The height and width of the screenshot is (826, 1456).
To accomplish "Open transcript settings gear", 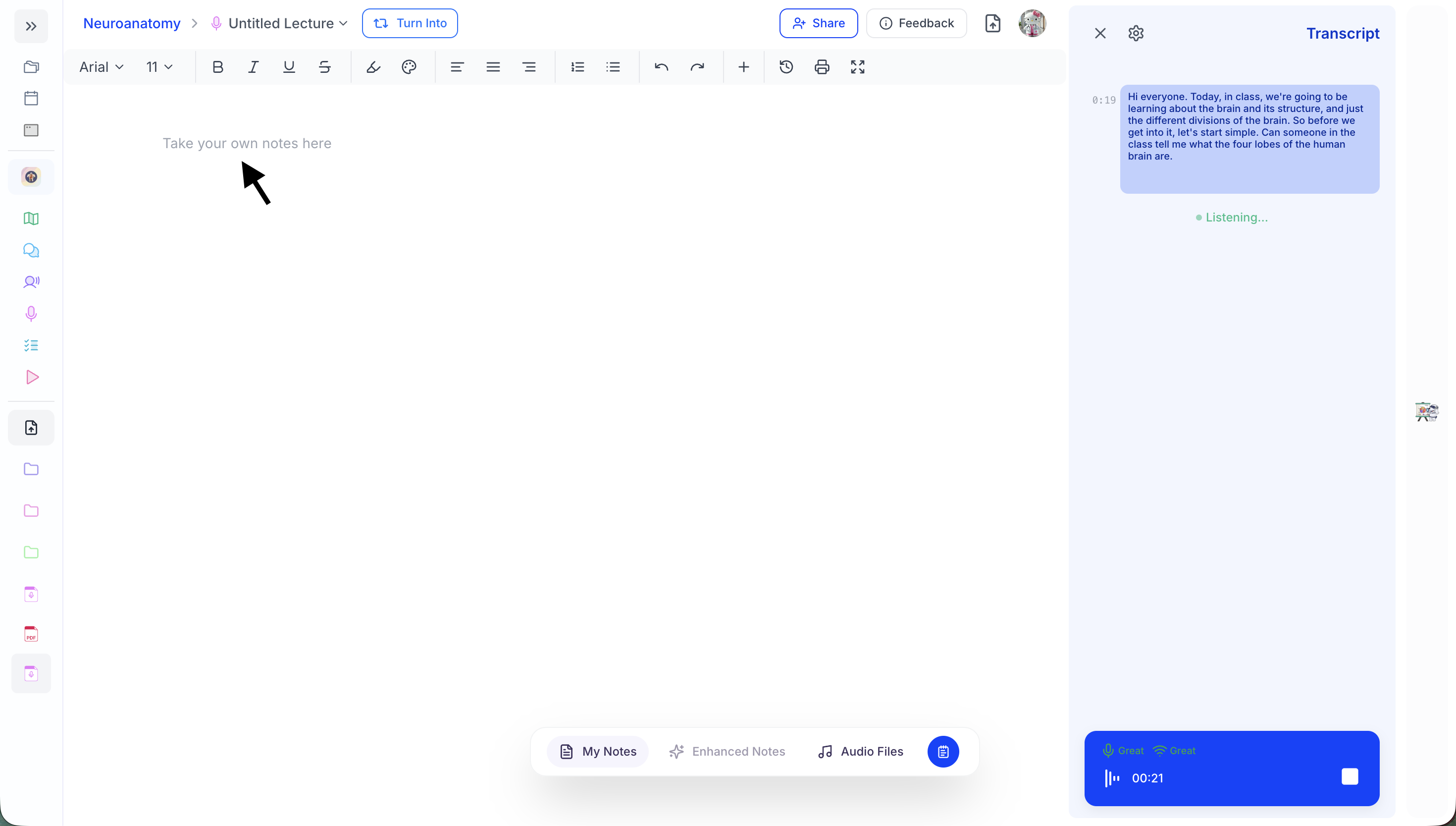I will coord(1136,34).
